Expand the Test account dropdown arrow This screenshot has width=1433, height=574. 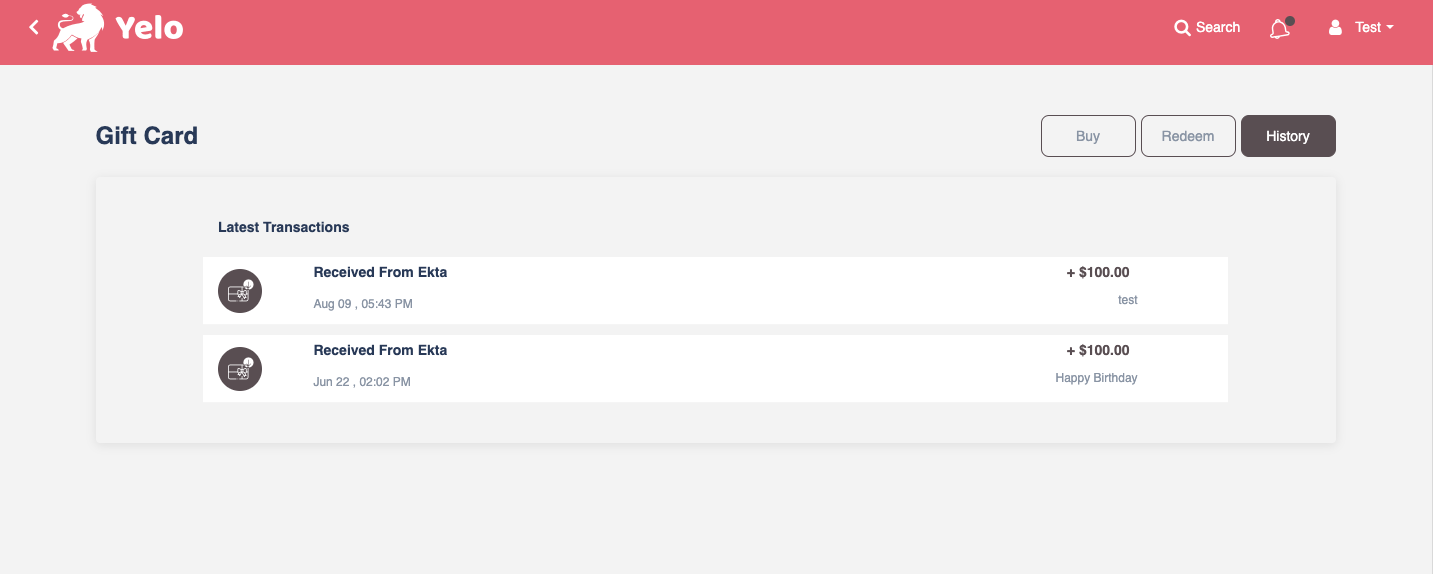(x=1390, y=28)
